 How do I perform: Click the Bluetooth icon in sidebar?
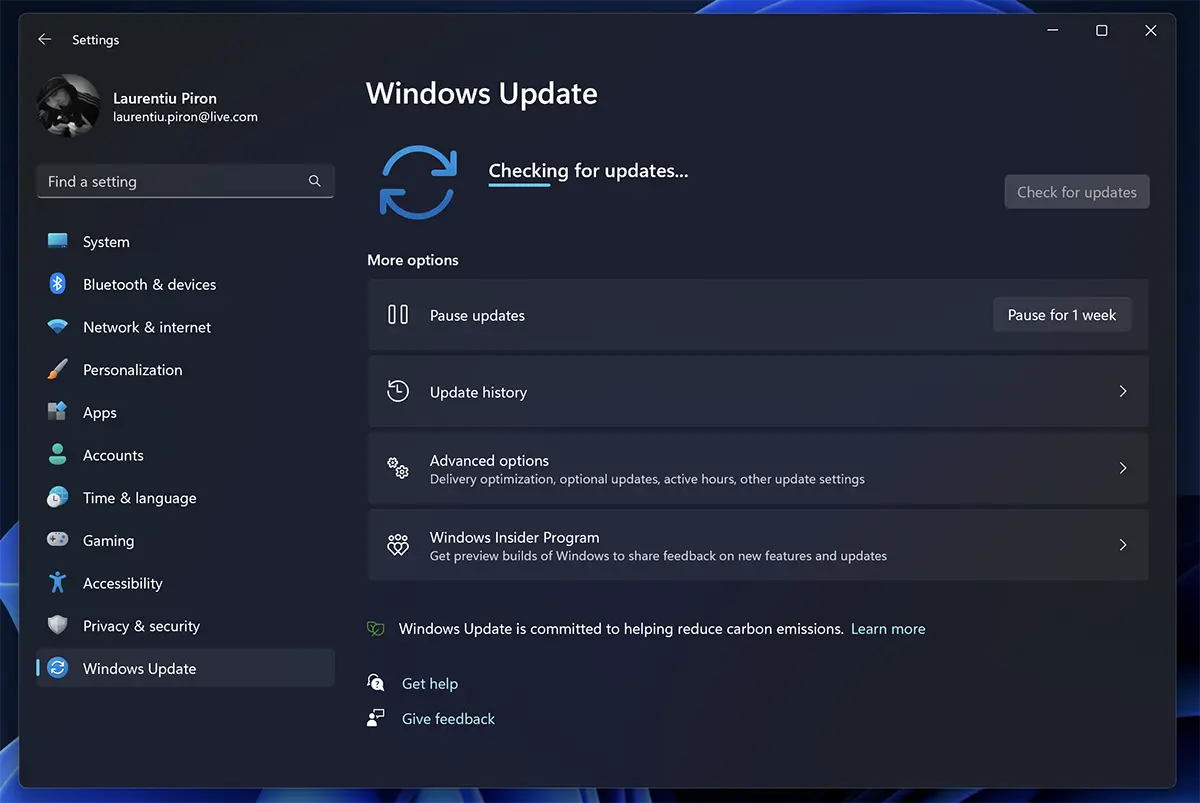(x=58, y=284)
